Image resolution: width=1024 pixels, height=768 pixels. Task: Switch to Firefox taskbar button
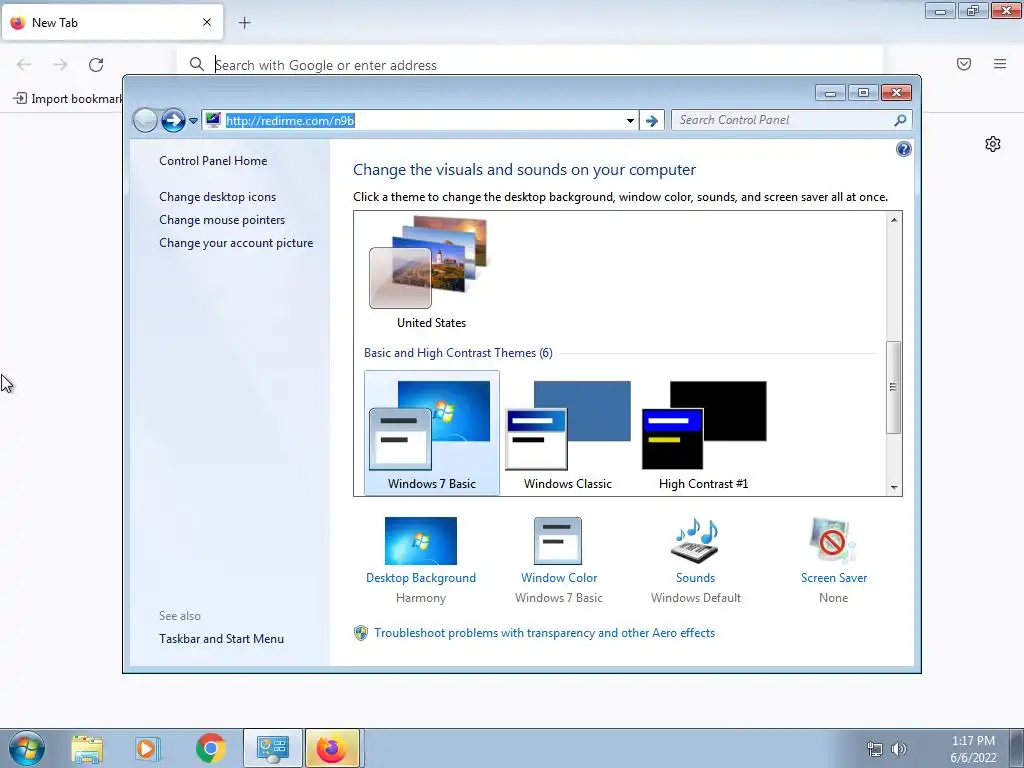332,748
